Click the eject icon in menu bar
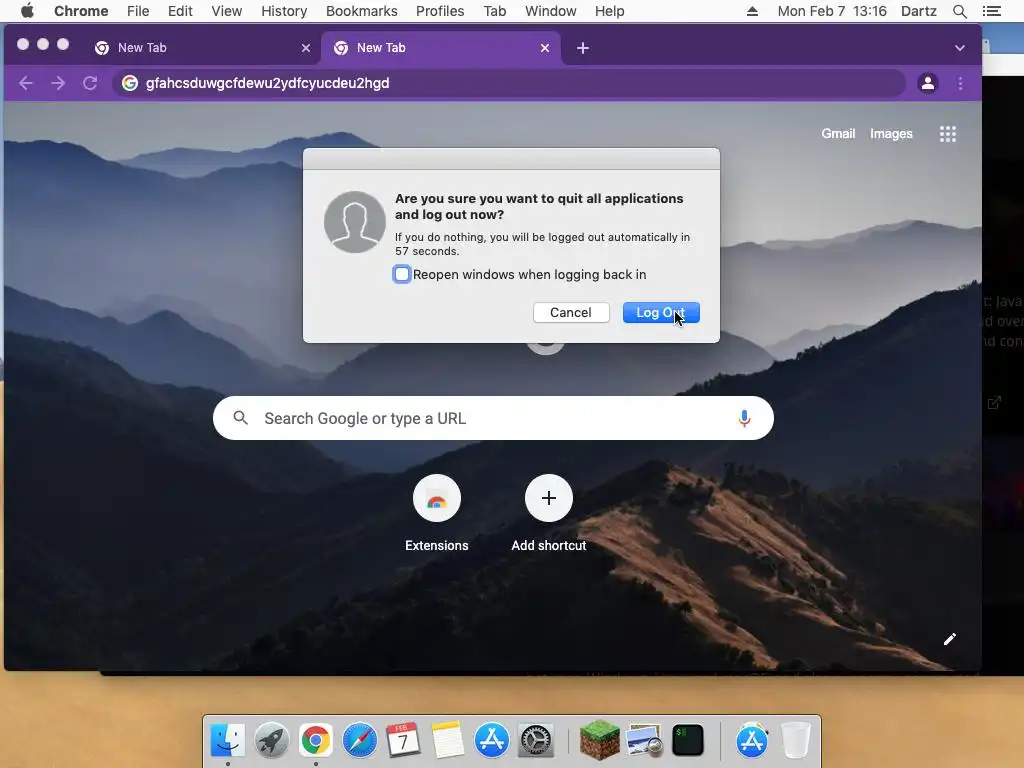The width and height of the screenshot is (1024, 768). click(752, 11)
